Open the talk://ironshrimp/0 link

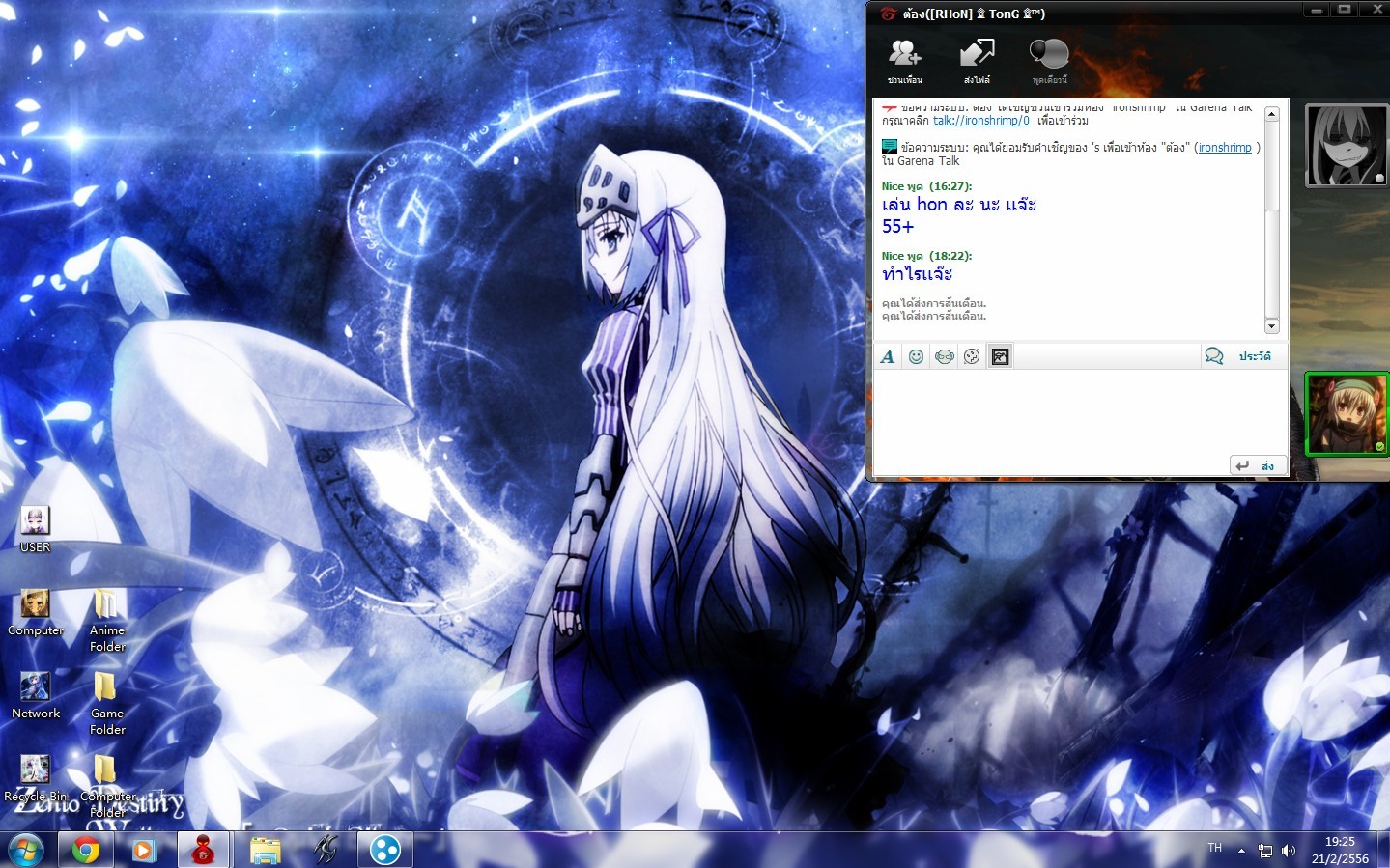pyautogui.click(x=981, y=121)
